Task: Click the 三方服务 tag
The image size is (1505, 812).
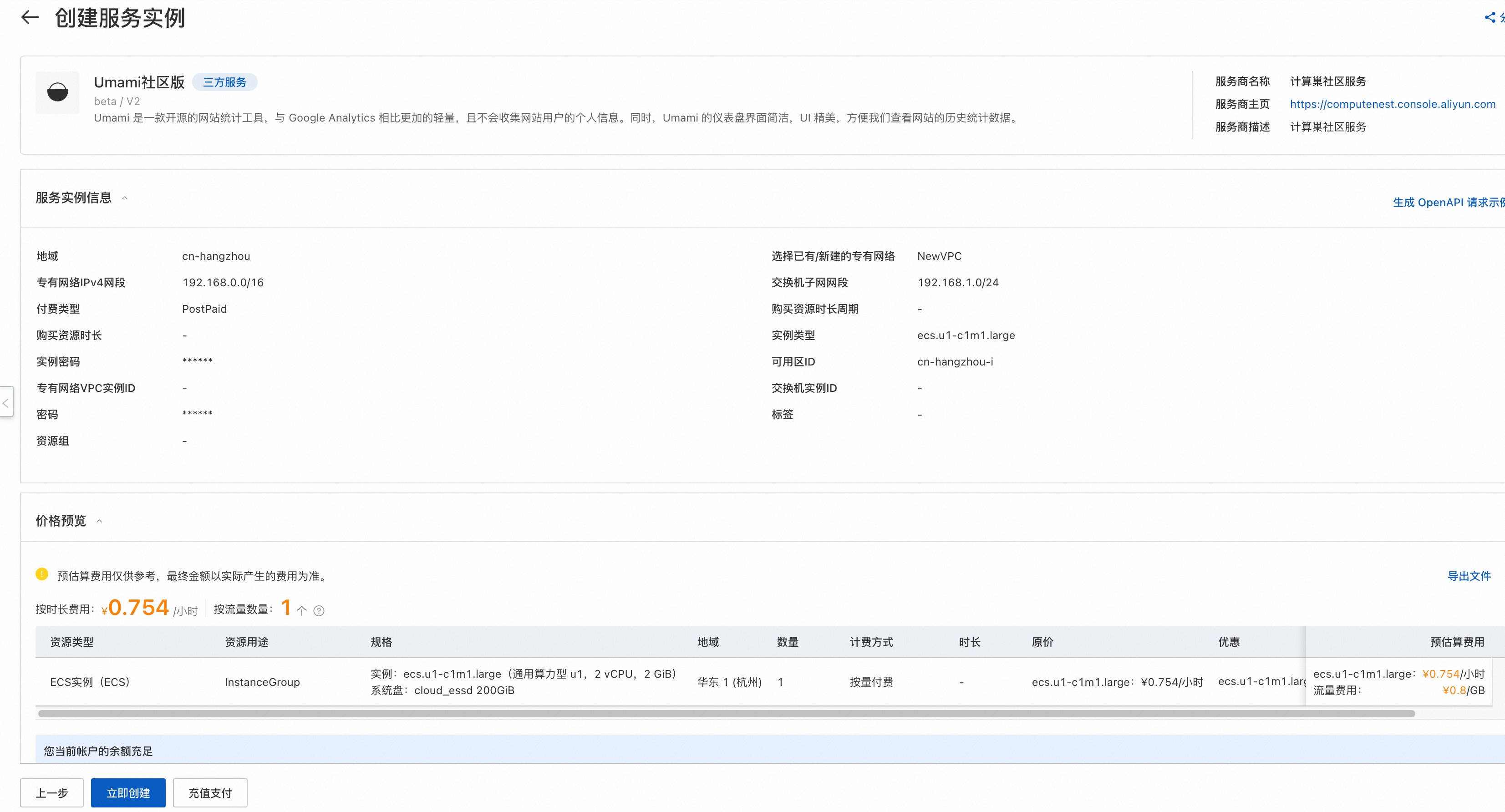Action: pos(224,82)
